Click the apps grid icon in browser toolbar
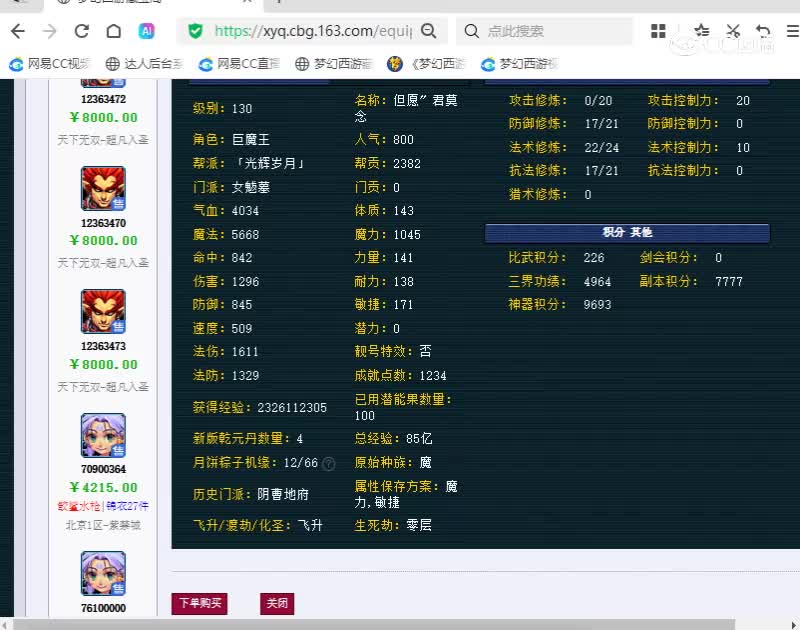 658,31
